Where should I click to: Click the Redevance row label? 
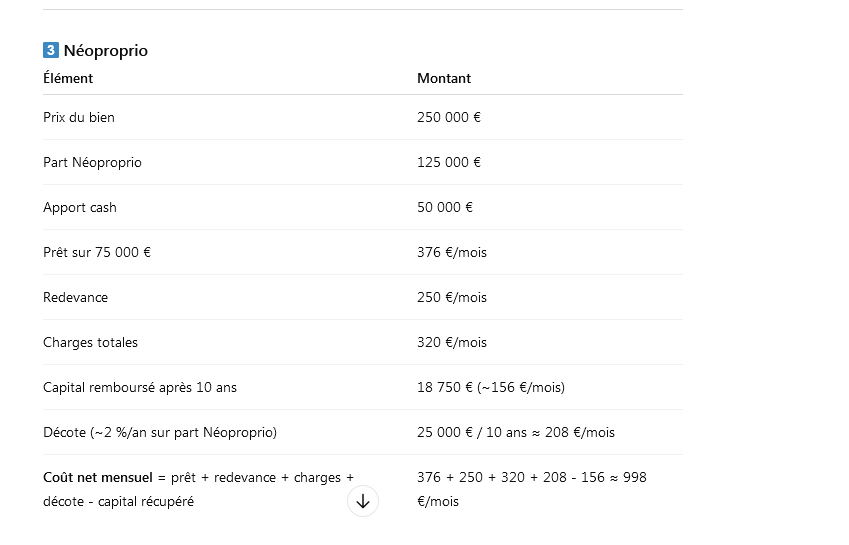76,297
